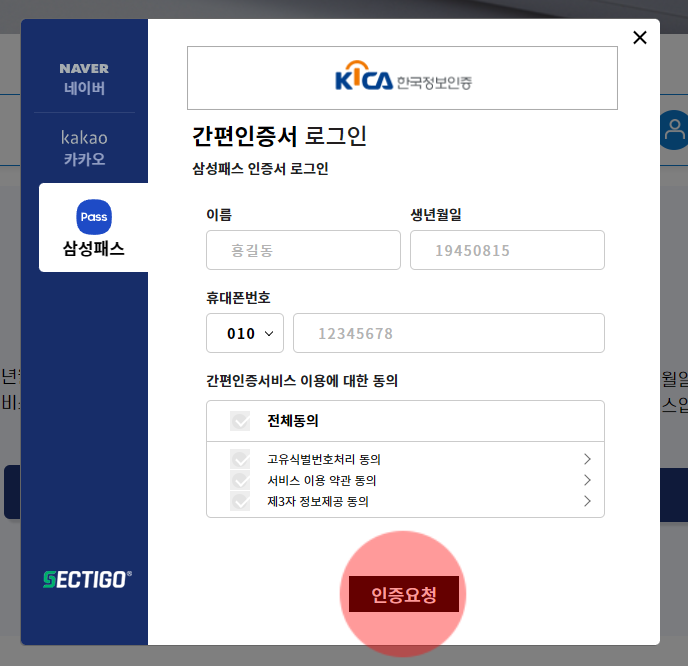Screen dimensions: 688x666
Task: Click the user profile icon in the background page
Action: [x=674, y=130]
